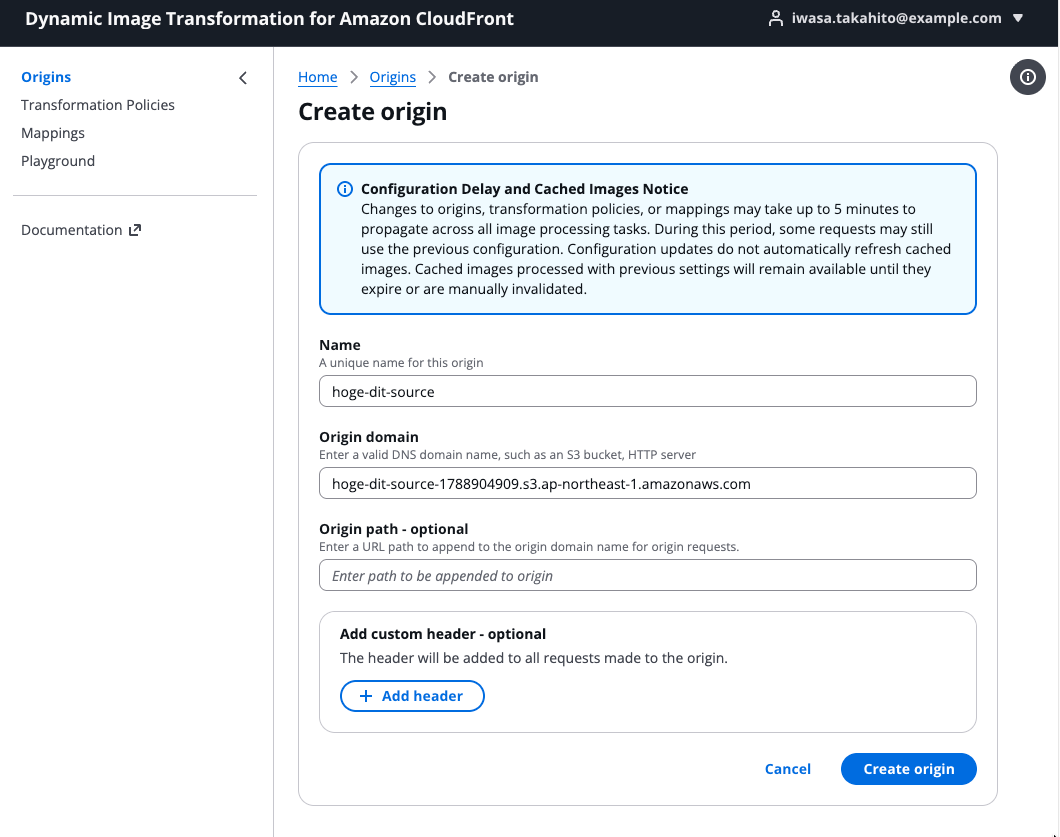Click the breadcrumb chevron after Home
1060x837 pixels.
coord(354,77)
